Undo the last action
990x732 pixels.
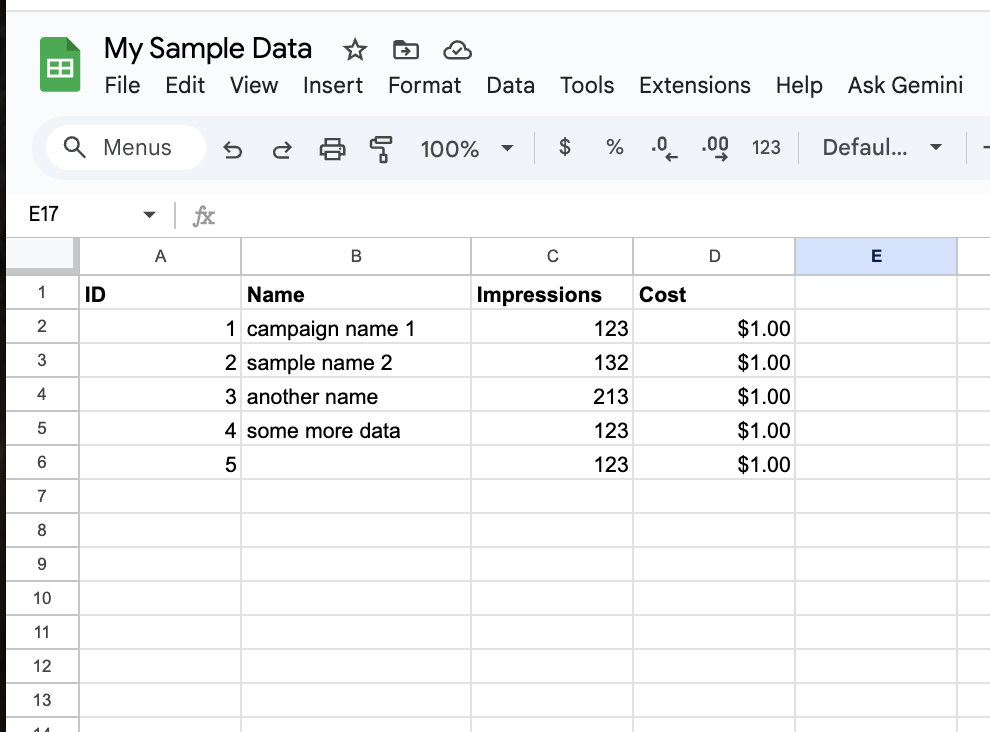tap(233, 149)
